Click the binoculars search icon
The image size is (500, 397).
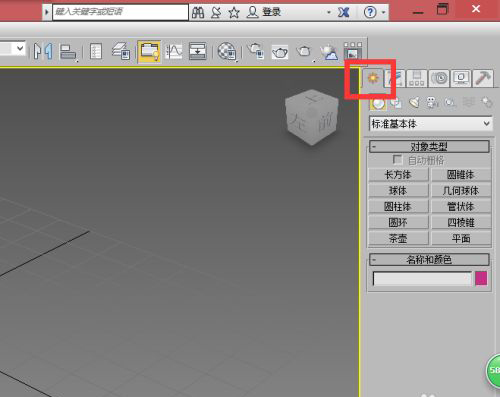pyautogui.click(x=198, y=13)
